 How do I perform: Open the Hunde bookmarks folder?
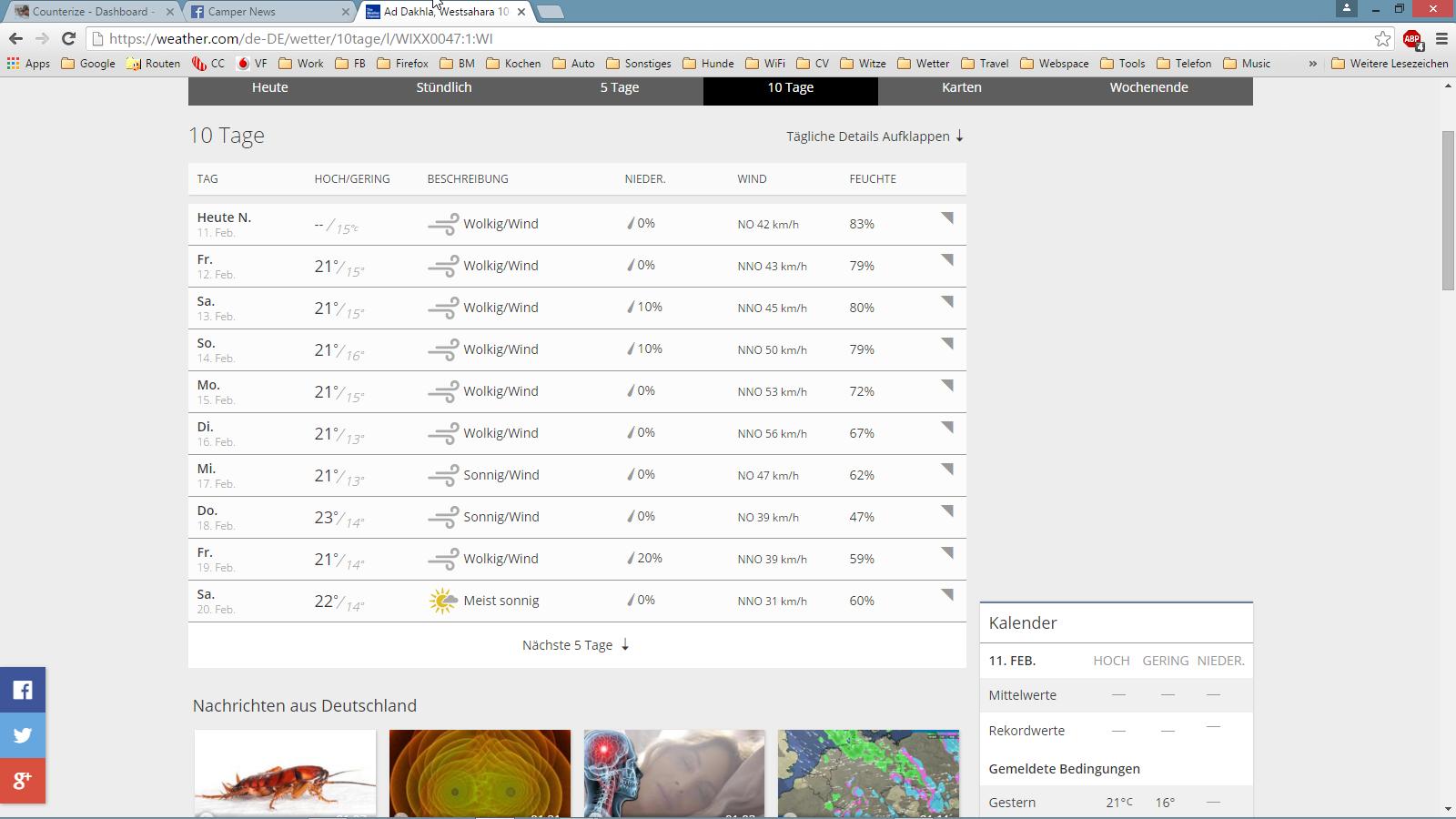[x=708, y=63]
